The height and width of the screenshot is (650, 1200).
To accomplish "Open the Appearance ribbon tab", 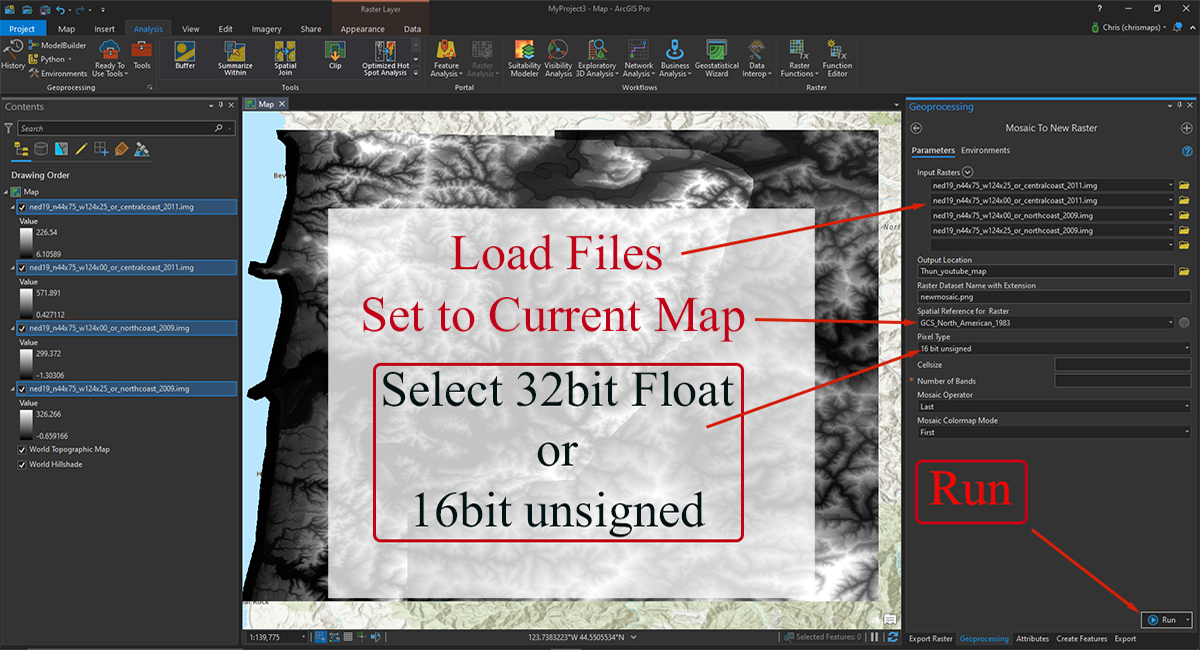I will pos(362,29).
